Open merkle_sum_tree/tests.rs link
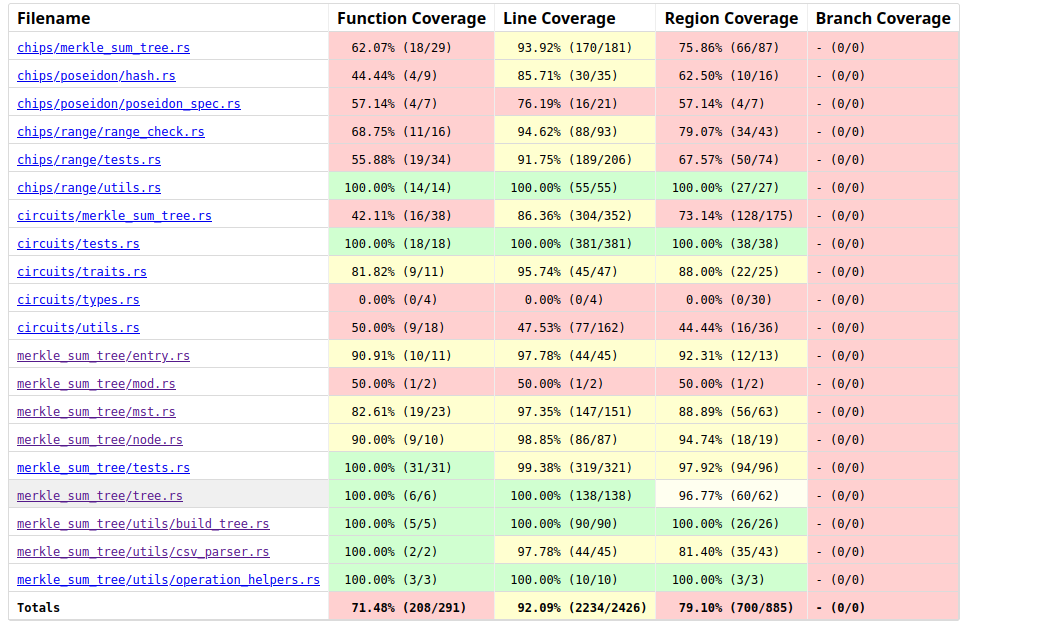 point(103,467)
